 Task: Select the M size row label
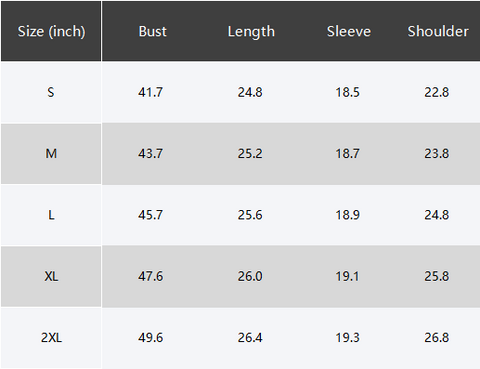coord(51,154)
